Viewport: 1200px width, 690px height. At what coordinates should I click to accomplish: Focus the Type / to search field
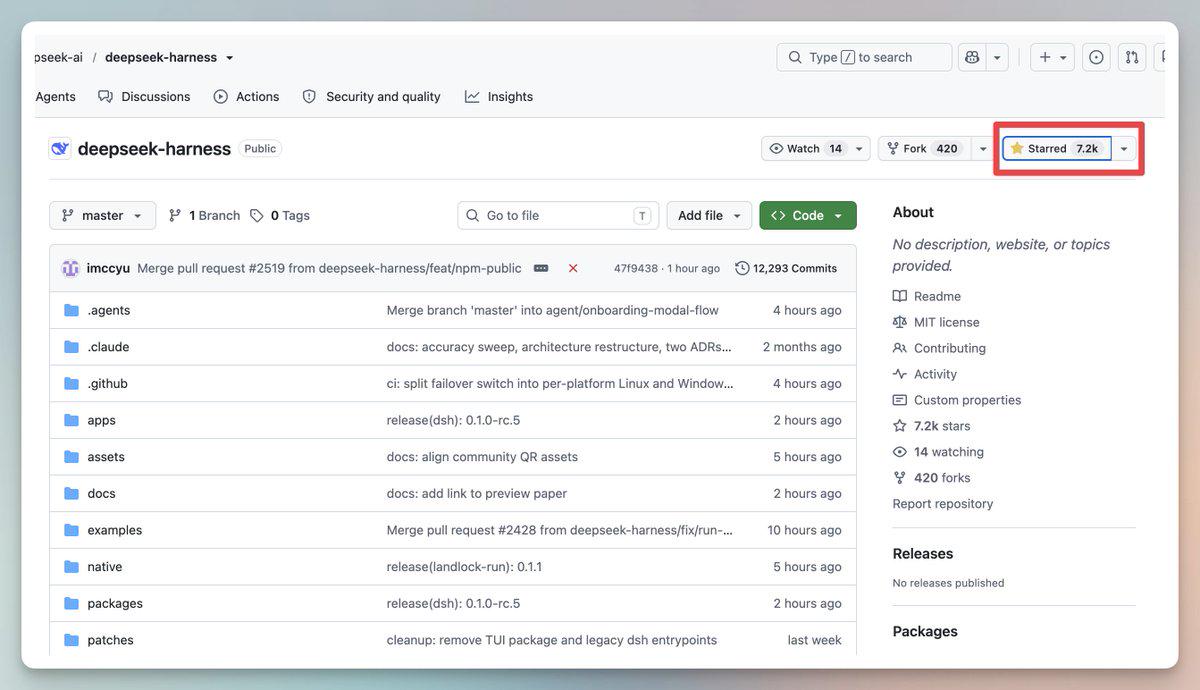[x=864, y=57]
